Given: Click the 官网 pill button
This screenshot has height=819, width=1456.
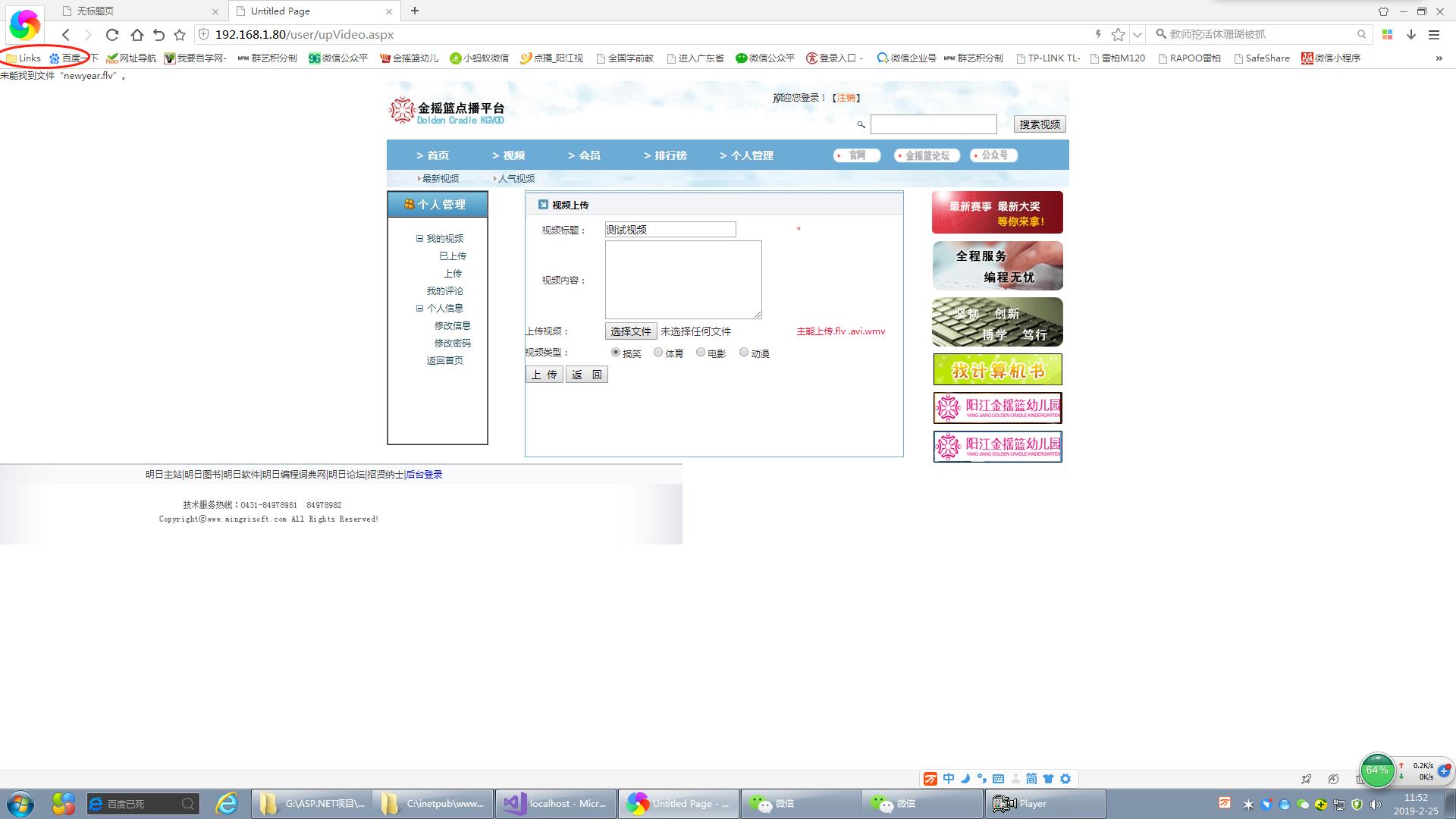Looking at the screenshot, I should [x=857, y=155].
